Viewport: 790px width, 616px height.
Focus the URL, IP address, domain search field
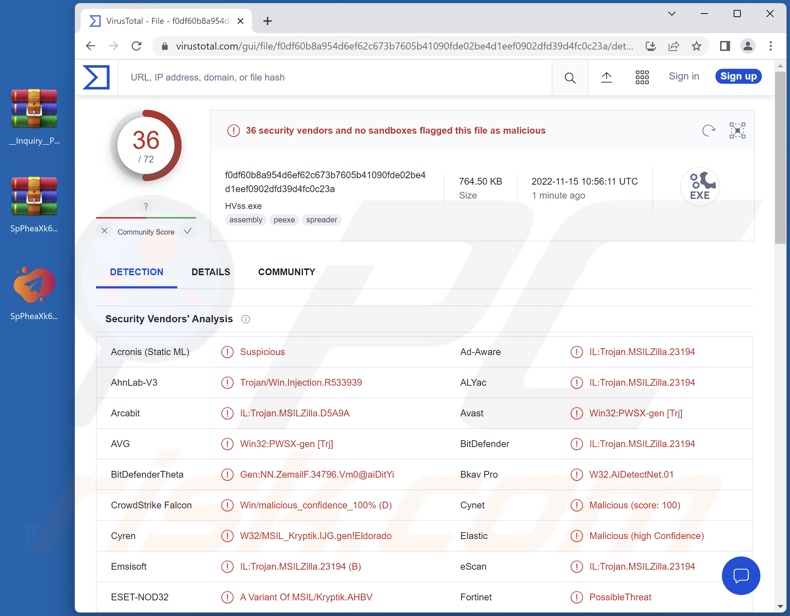335,78
